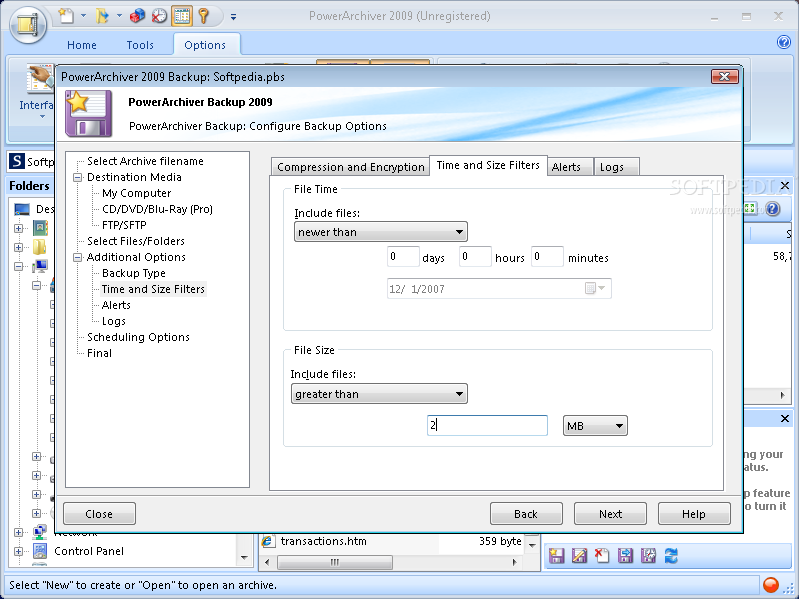
Task: Click the blue help question mark in main window
Action: pos(784,42)
